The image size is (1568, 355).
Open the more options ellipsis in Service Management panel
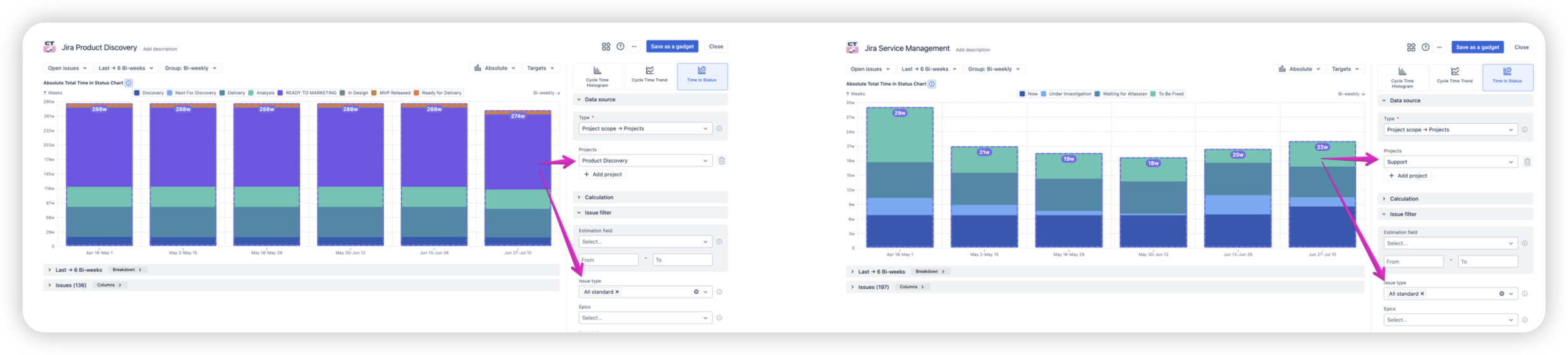(x=1439, y=47)
